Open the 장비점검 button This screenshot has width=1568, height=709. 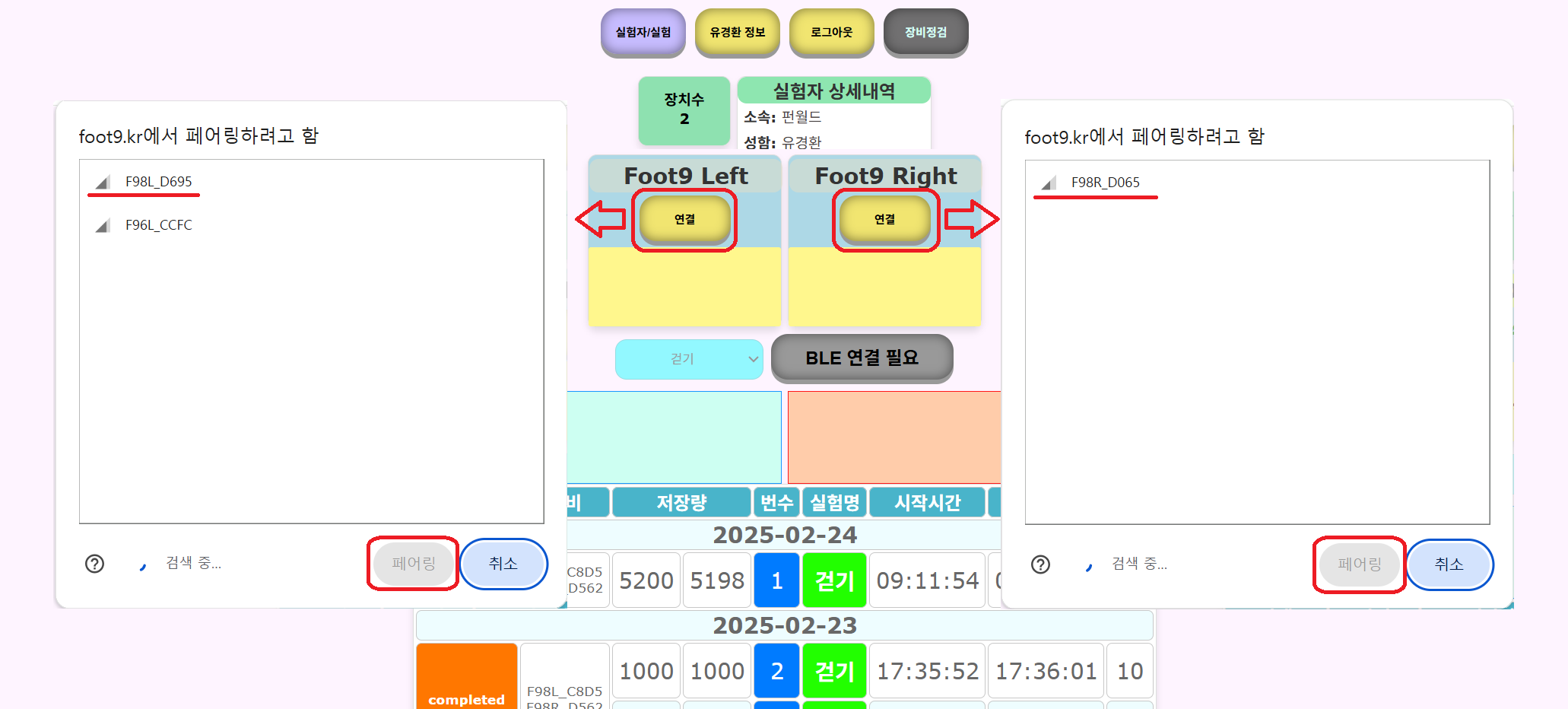[x=925, y=32]
